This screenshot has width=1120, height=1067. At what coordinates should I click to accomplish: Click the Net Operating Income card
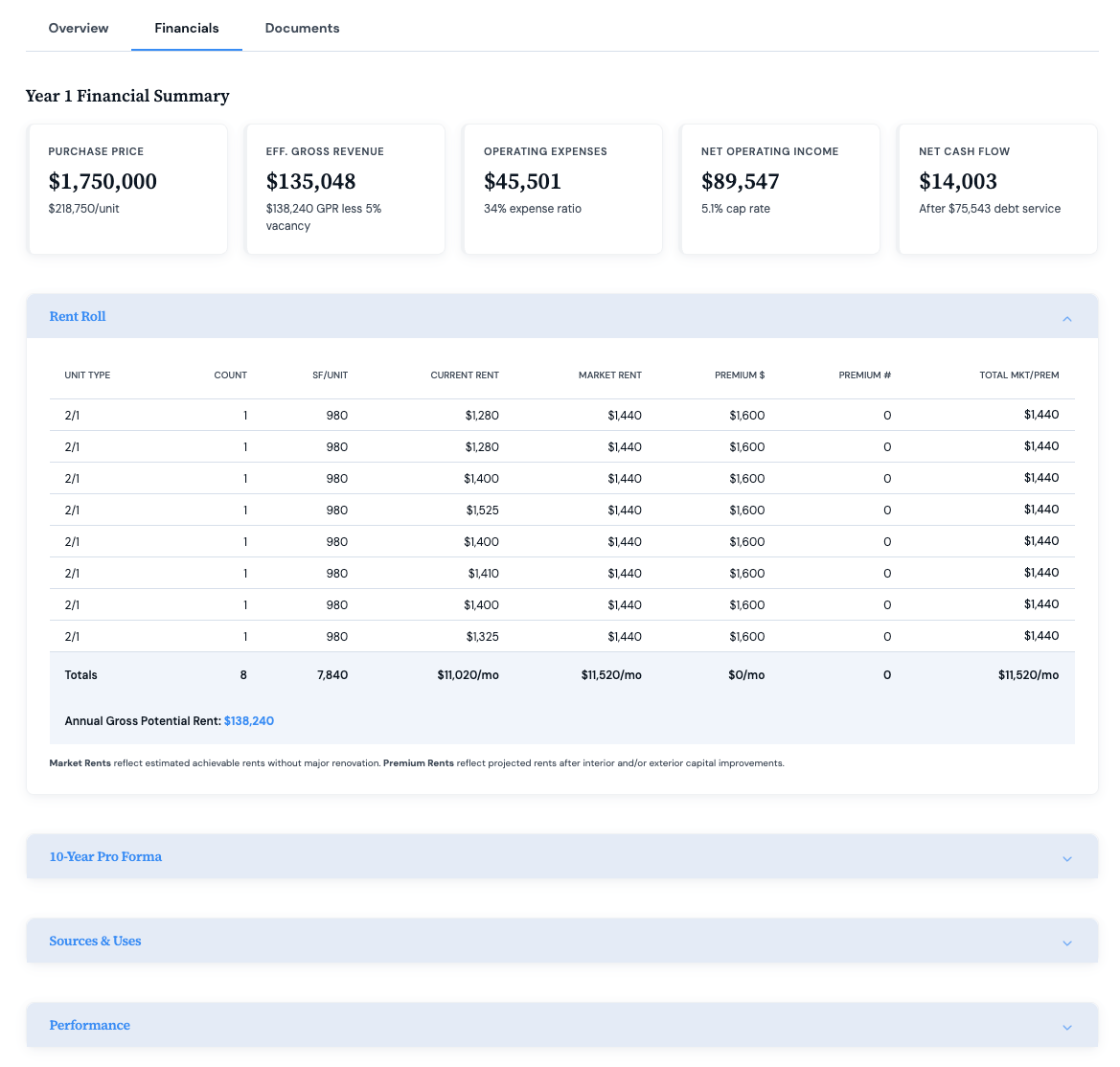(780, 189)
